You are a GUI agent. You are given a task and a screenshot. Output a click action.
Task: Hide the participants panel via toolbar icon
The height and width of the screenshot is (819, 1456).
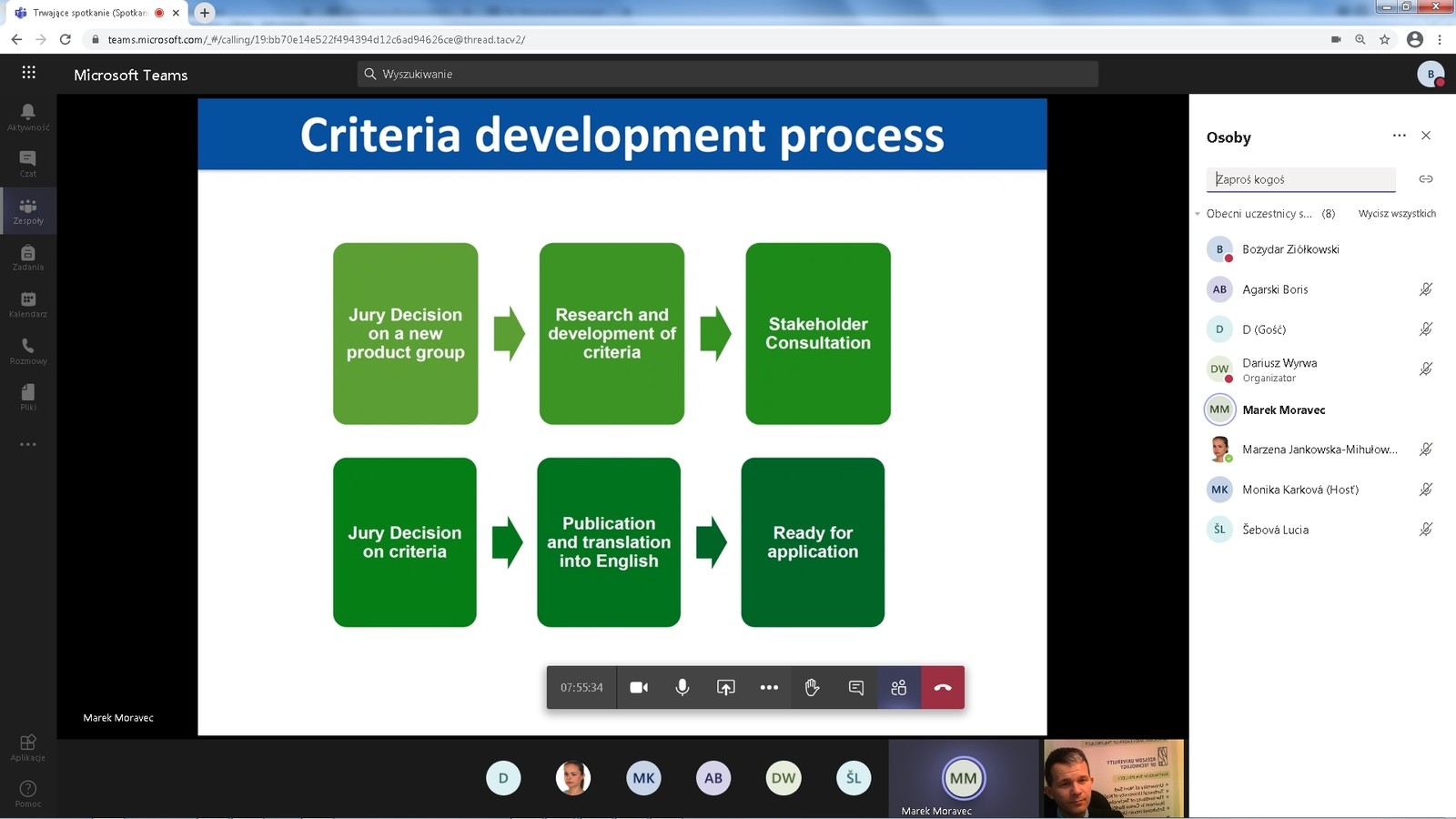(899, 687)
